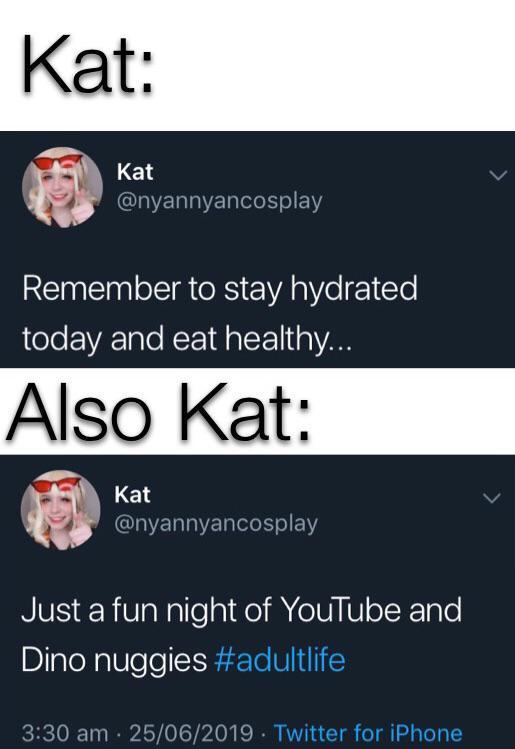Open Kat's avatar in the second tweet
The width and height of the screenshot is (515, 749).
coord(61,510)
